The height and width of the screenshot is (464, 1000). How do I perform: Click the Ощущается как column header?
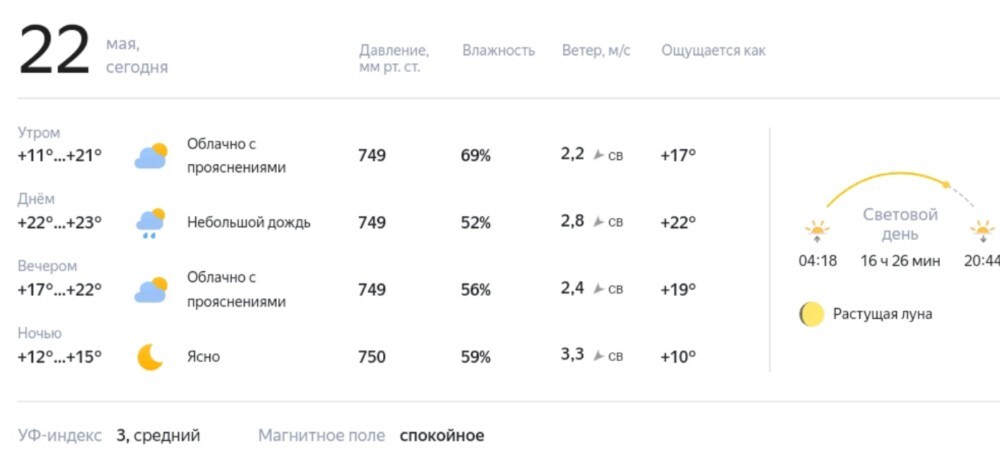pos(713,50)
